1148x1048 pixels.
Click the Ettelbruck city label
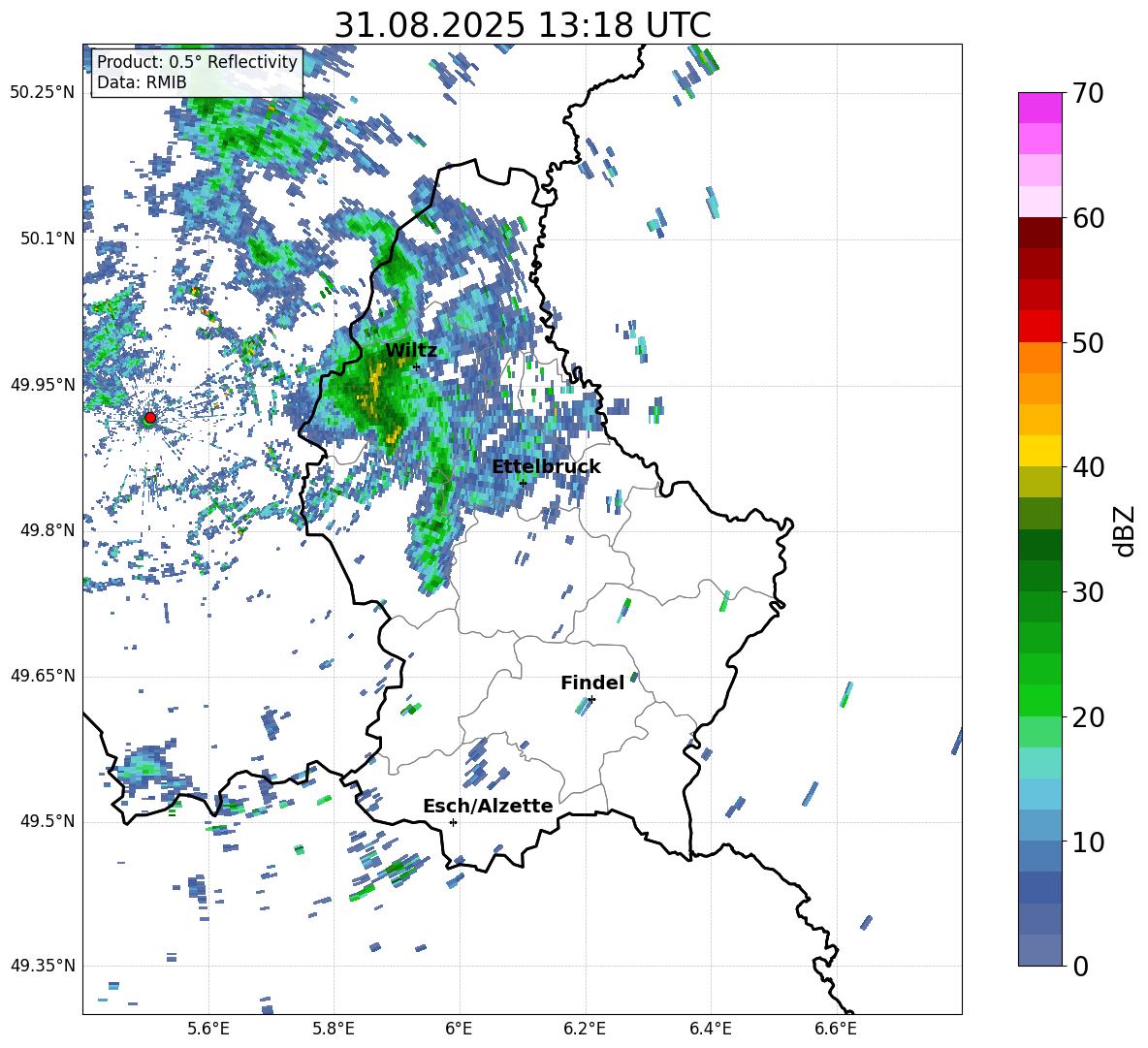(546, 467)
